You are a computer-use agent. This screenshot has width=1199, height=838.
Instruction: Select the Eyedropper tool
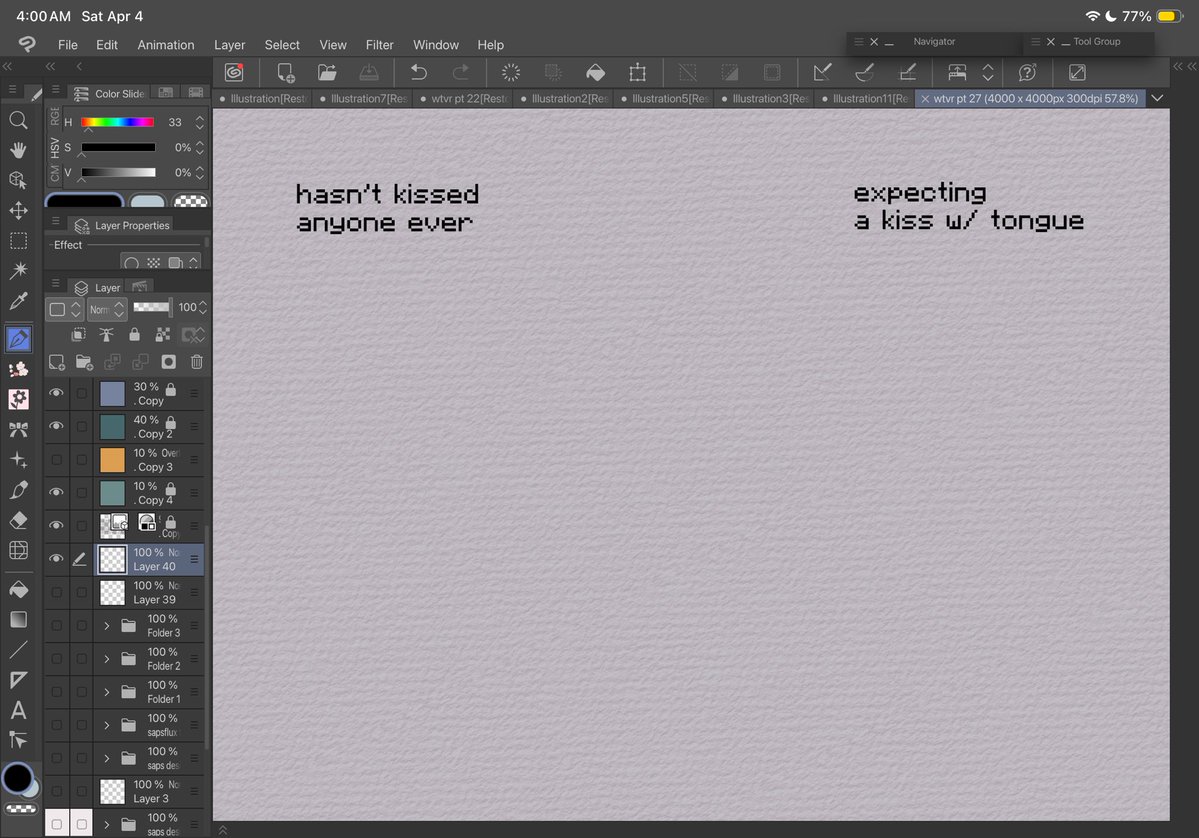coord(18,300)
